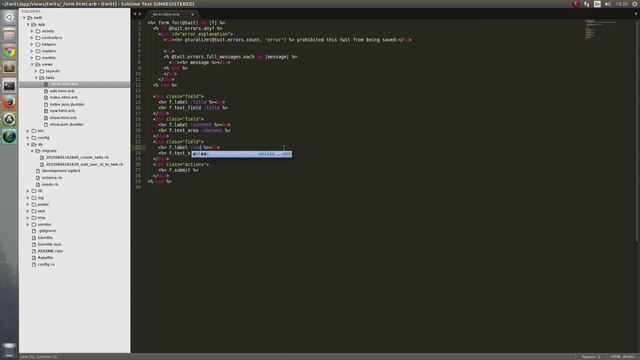Select _form.html.erb in the sidebar

(75, 84)
